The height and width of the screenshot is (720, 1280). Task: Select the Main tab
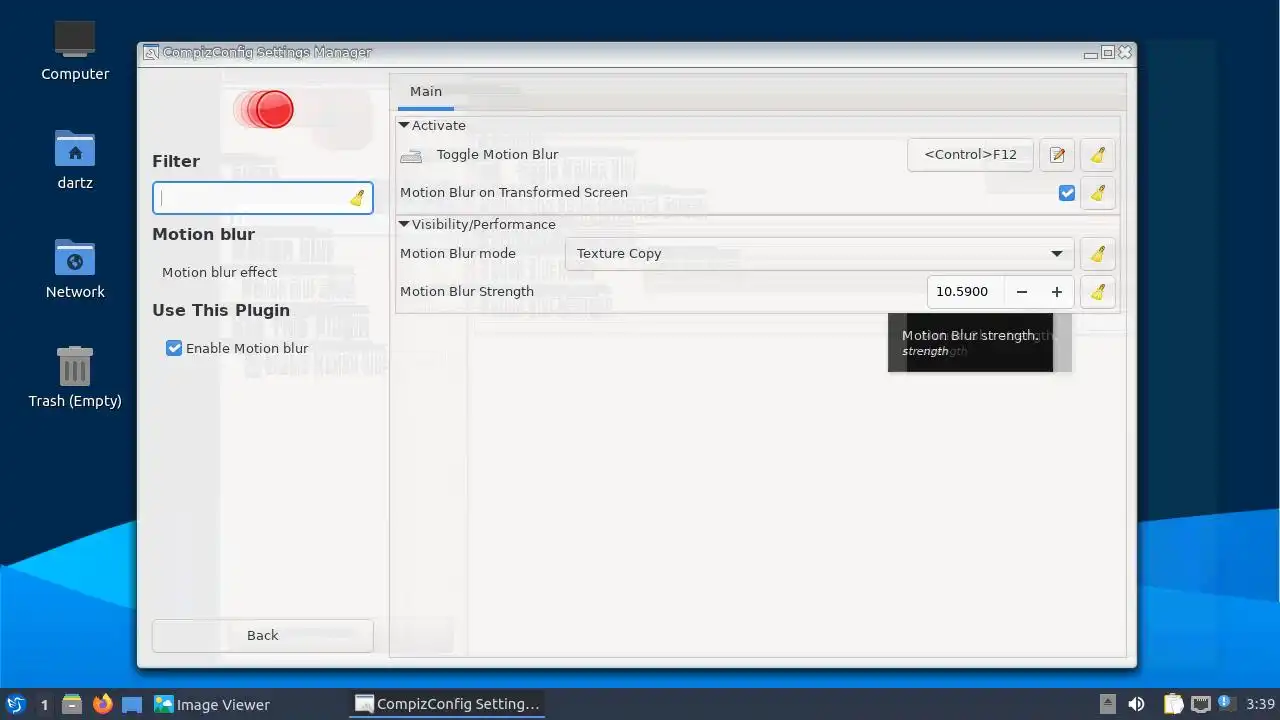[x=426, y=92]
